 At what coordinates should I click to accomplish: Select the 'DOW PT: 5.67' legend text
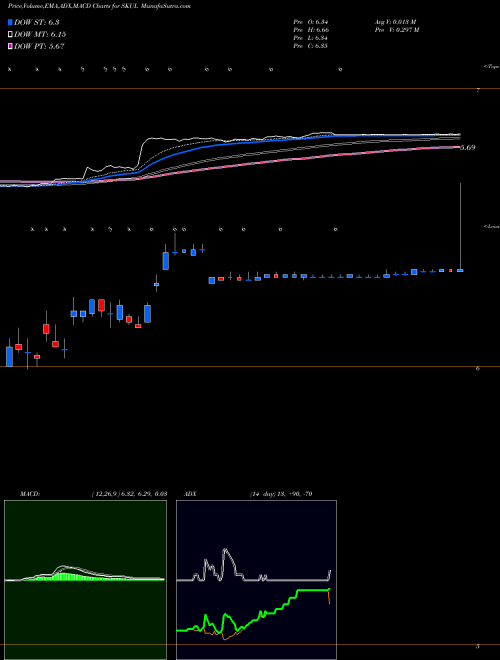pyautogui.click(x=39, y=46)
